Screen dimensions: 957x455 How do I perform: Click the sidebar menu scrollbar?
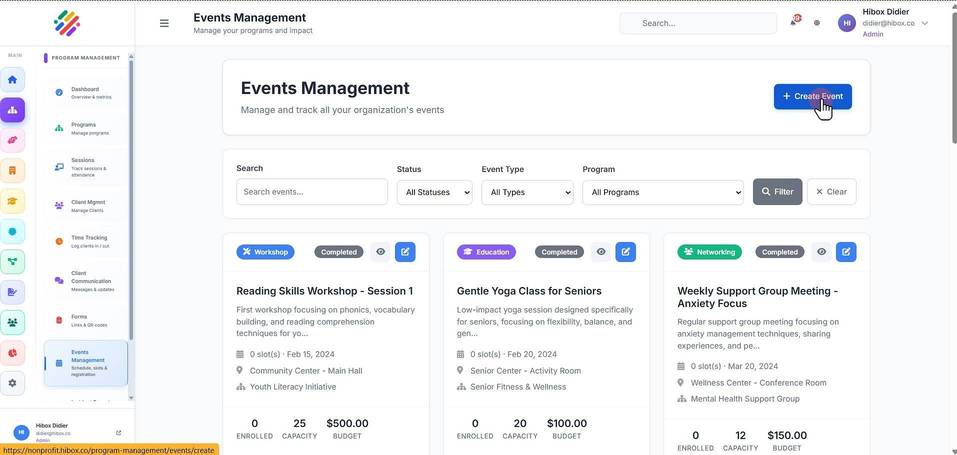(x=131, y=202)
